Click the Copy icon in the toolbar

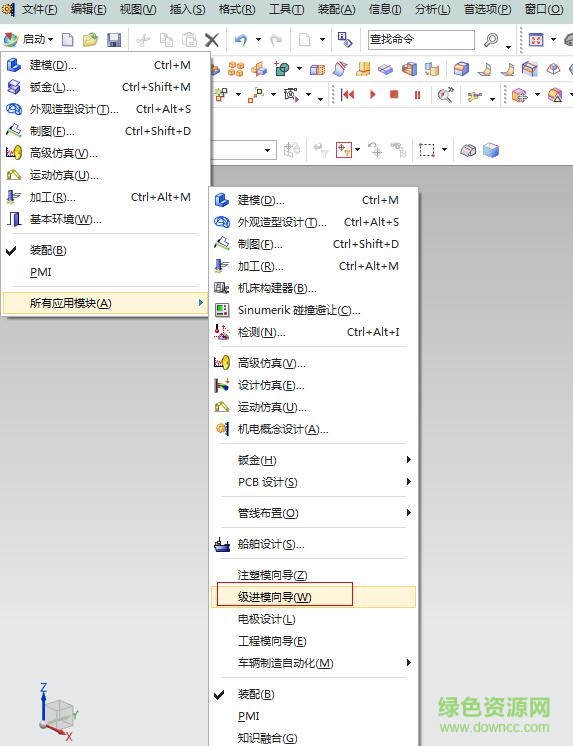167,39
